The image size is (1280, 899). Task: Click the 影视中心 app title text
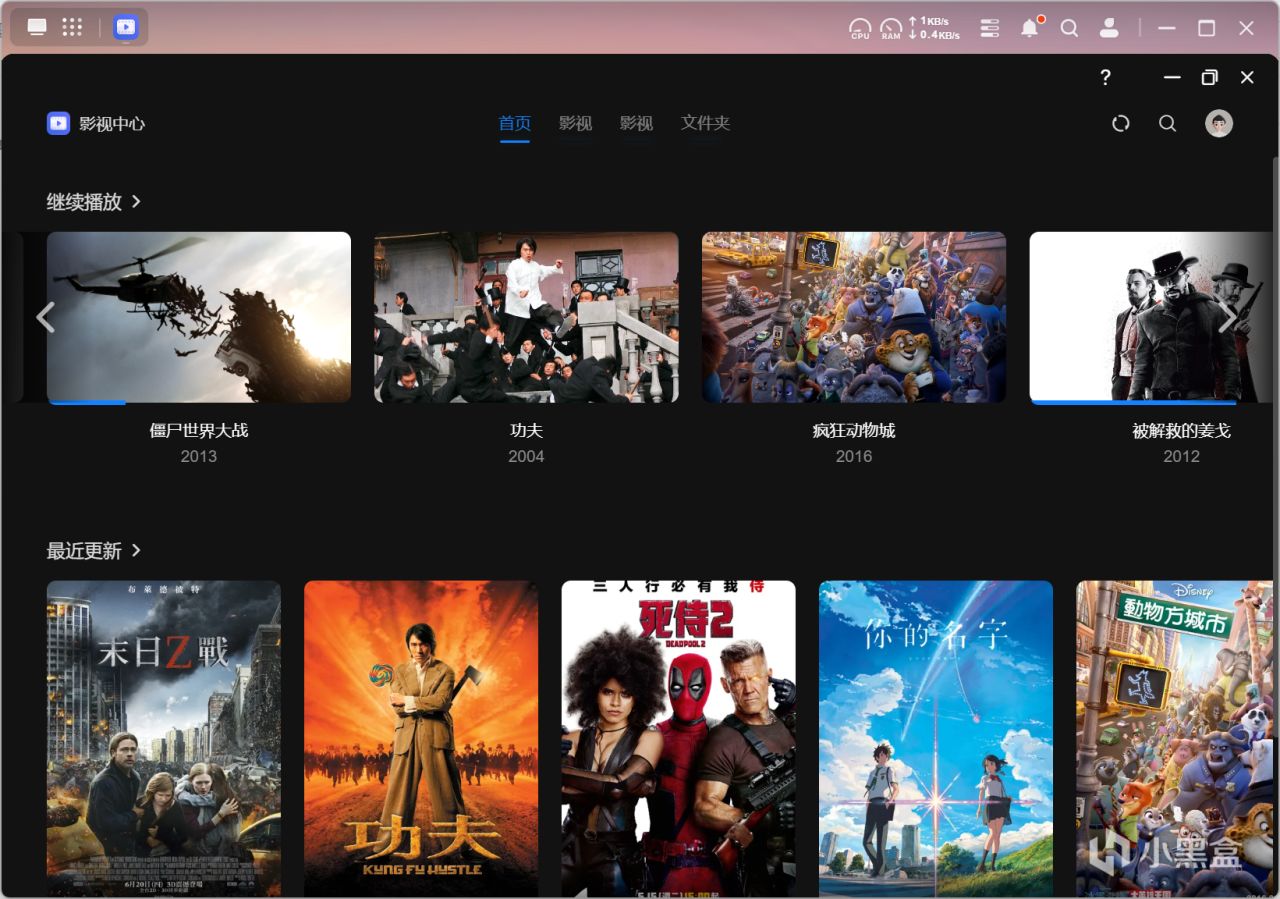pyautogui.click(x=112, y=124)
